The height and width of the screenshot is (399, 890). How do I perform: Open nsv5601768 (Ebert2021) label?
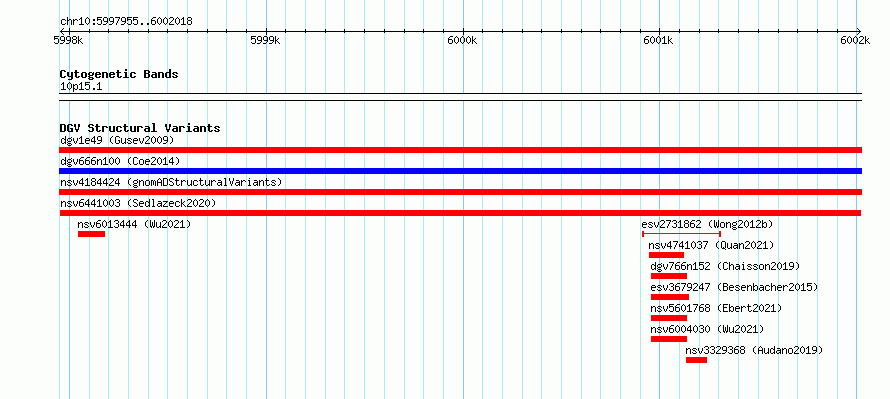[x=716, y=308]
